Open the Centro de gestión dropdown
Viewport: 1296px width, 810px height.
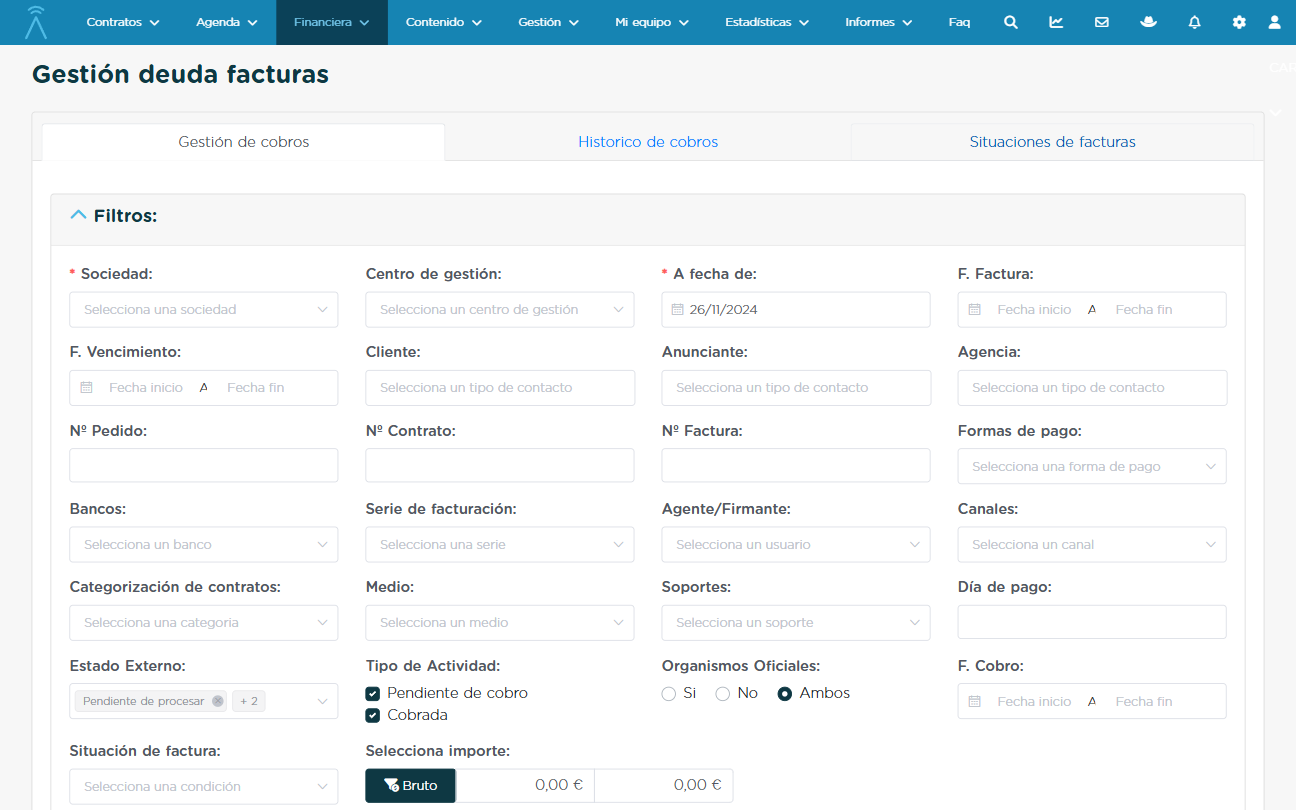pyautogui.click(x=500, y=310)
